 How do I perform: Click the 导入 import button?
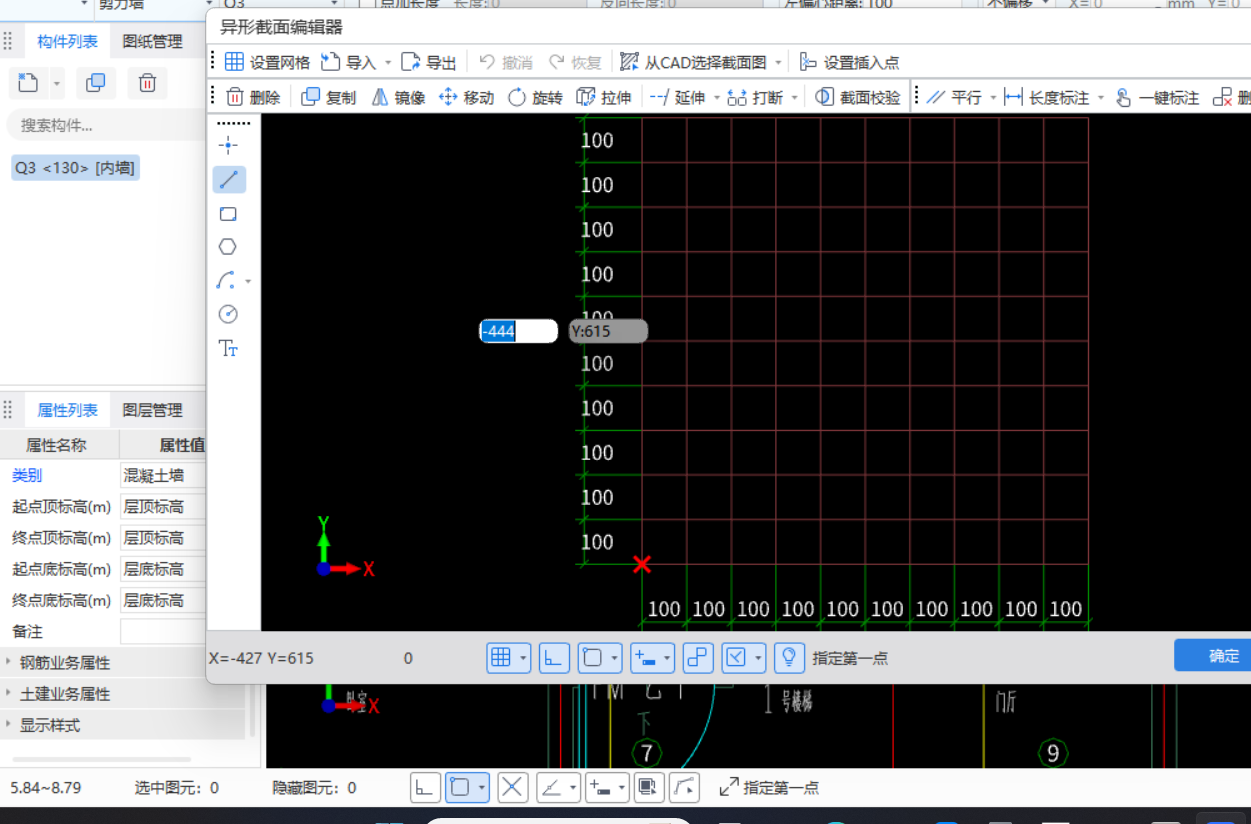click(x=348, y=62)
